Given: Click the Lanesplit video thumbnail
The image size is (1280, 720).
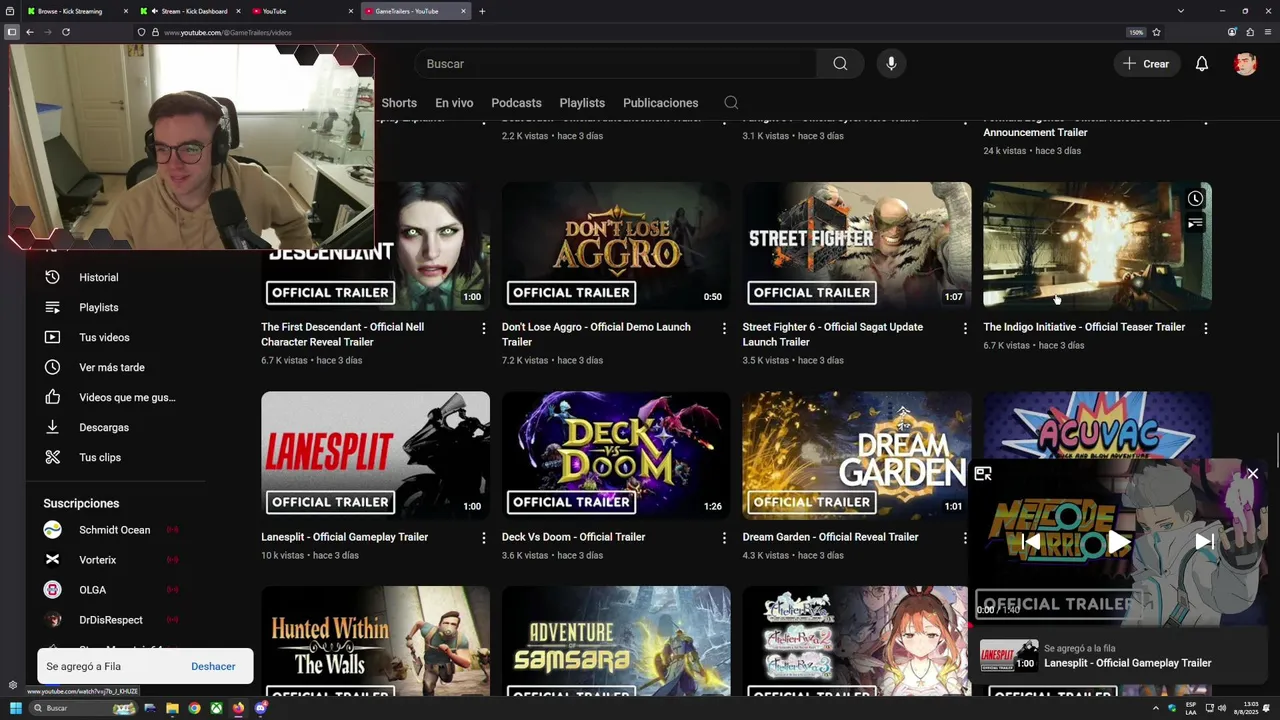Looking at the screenshot, I should 375,455.
